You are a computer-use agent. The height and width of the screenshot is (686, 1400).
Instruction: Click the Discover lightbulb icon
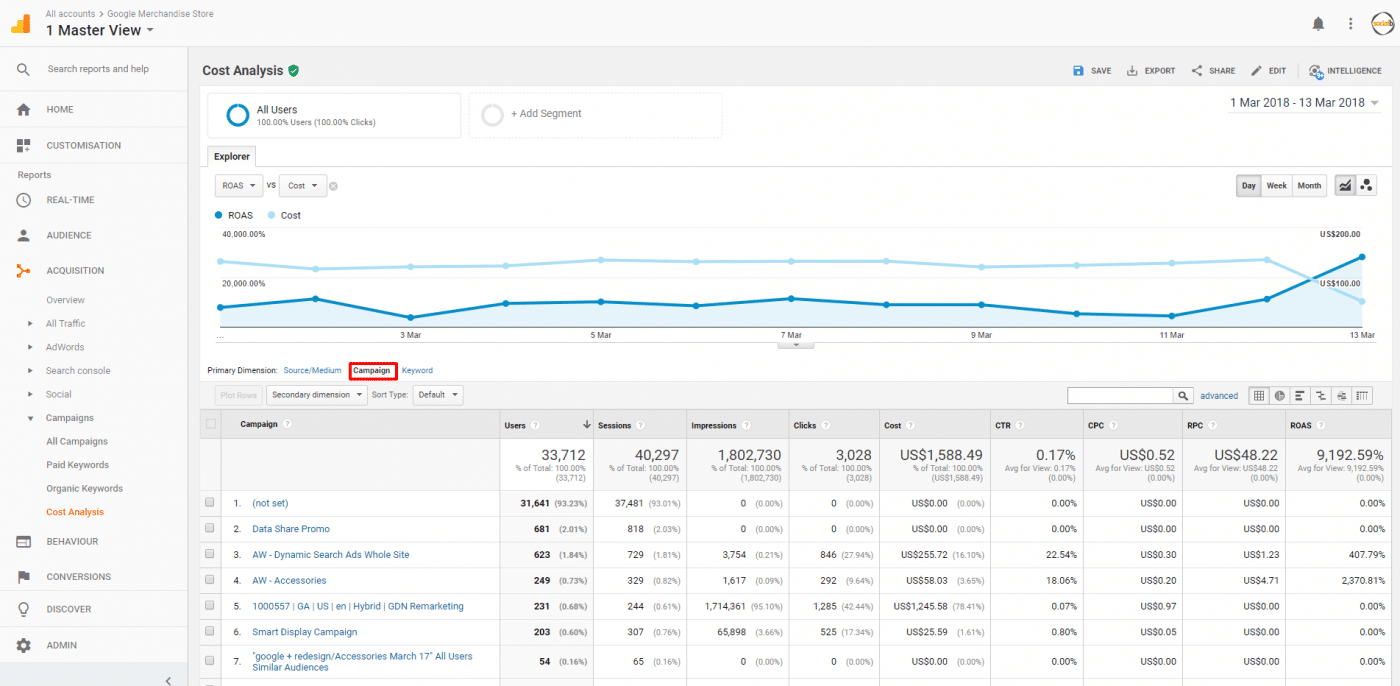click(x=23, y=609)
